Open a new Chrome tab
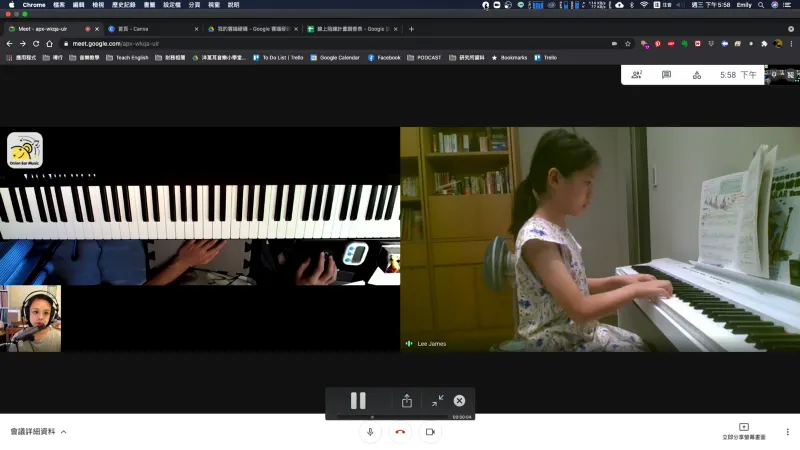The height and width of the screenshot is (450, 800). 411,29
